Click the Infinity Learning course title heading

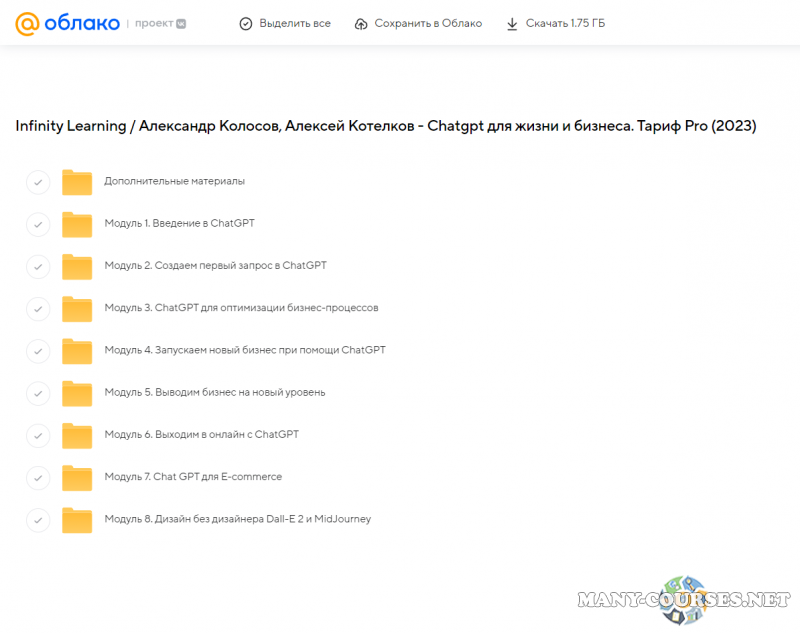coord(385,126)
